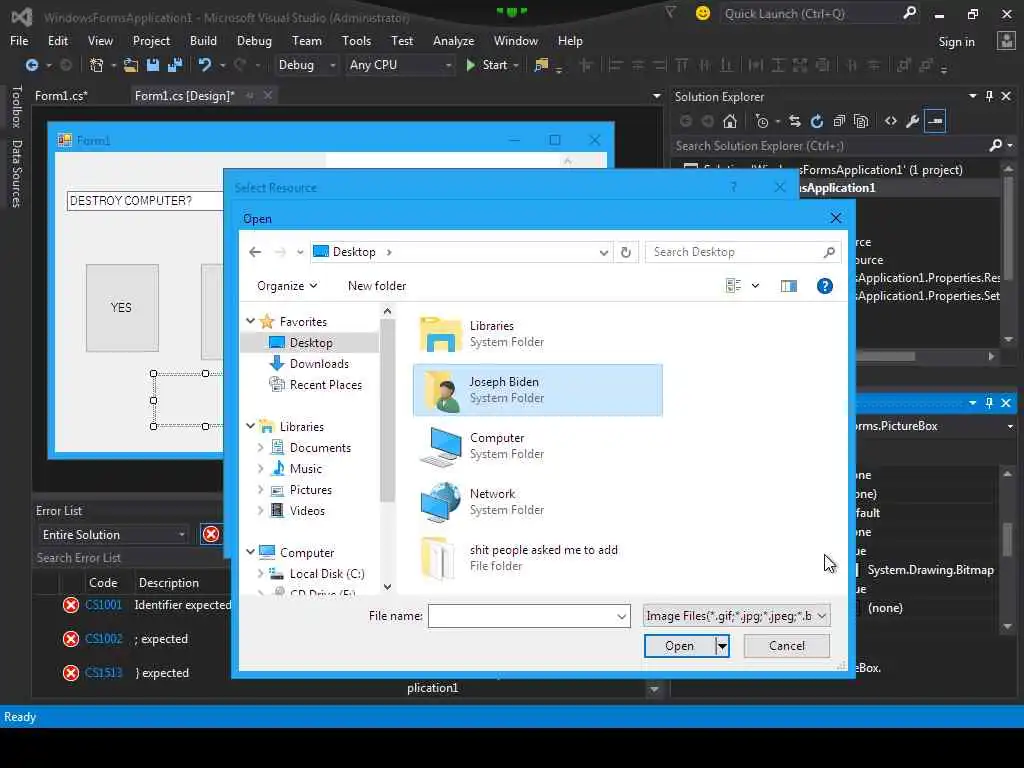Click the Sync with Active Document icon

795,121
